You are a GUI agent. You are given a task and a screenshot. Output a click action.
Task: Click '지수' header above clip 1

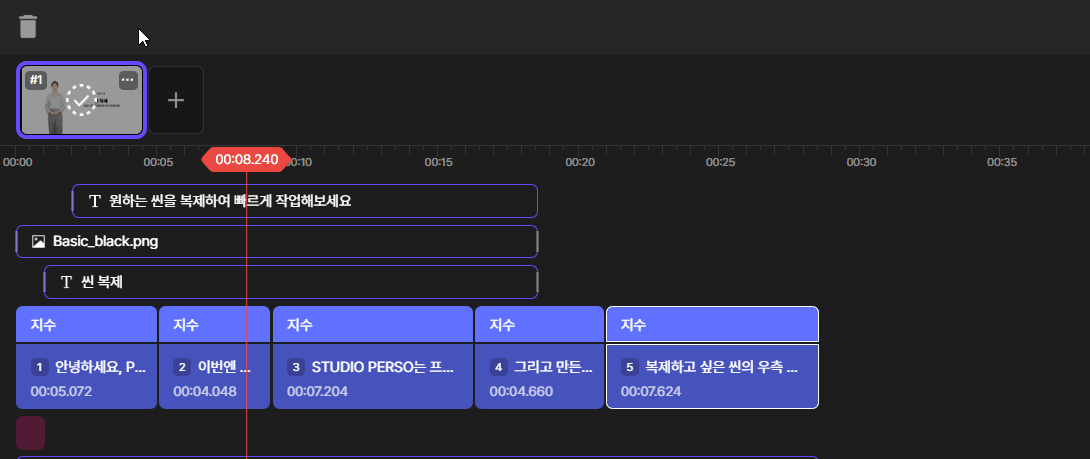tap(87, 325)
